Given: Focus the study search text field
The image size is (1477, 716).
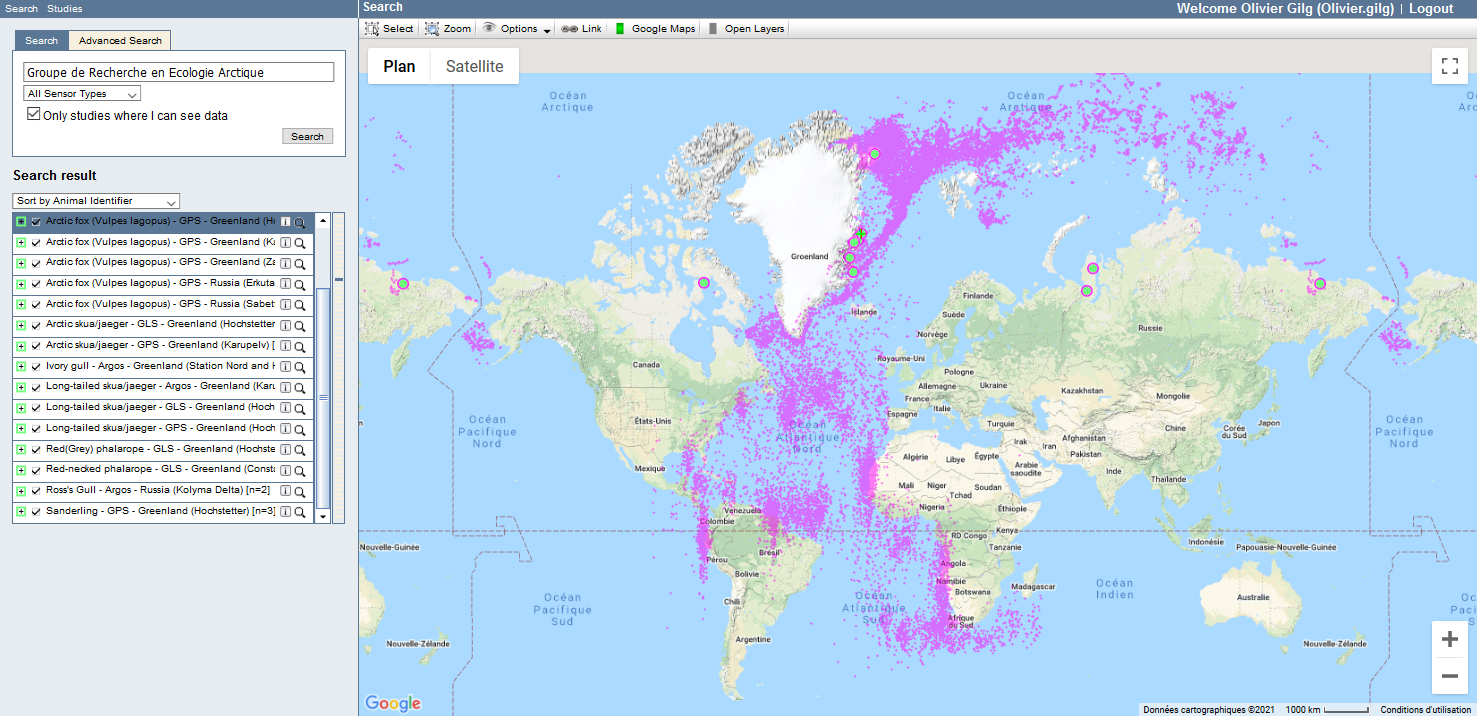Looking at the screenshot, I should click(178, 72).
